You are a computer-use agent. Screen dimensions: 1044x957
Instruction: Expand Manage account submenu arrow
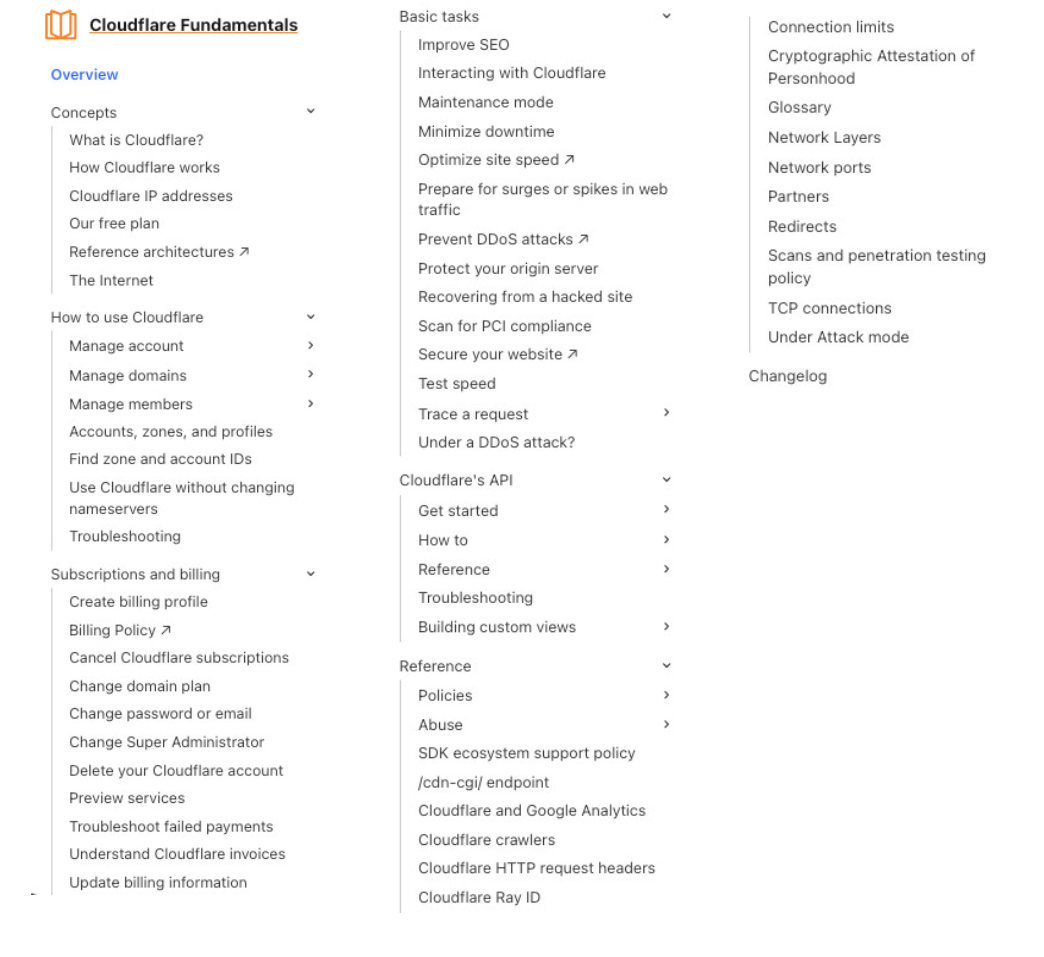[311, 345]
